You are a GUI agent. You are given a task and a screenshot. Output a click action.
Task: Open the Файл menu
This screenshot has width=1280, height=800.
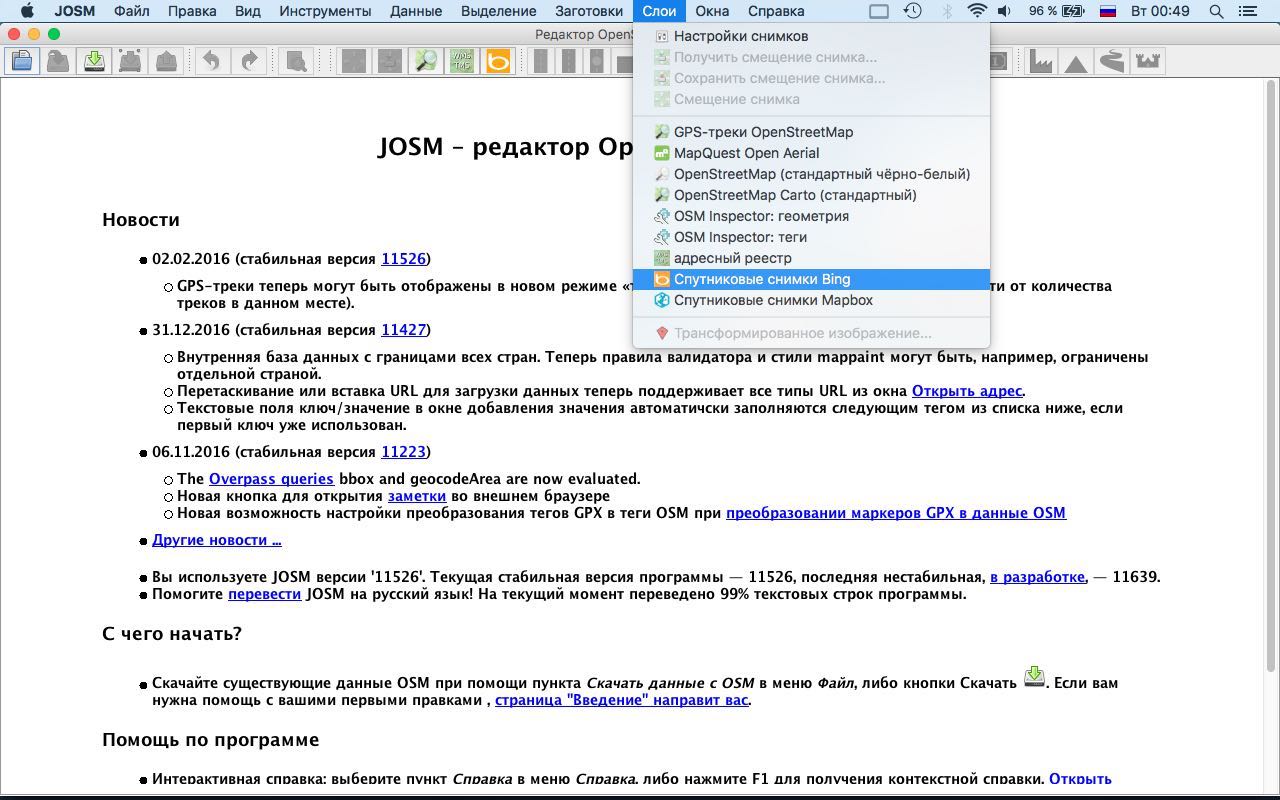point(132,11)
